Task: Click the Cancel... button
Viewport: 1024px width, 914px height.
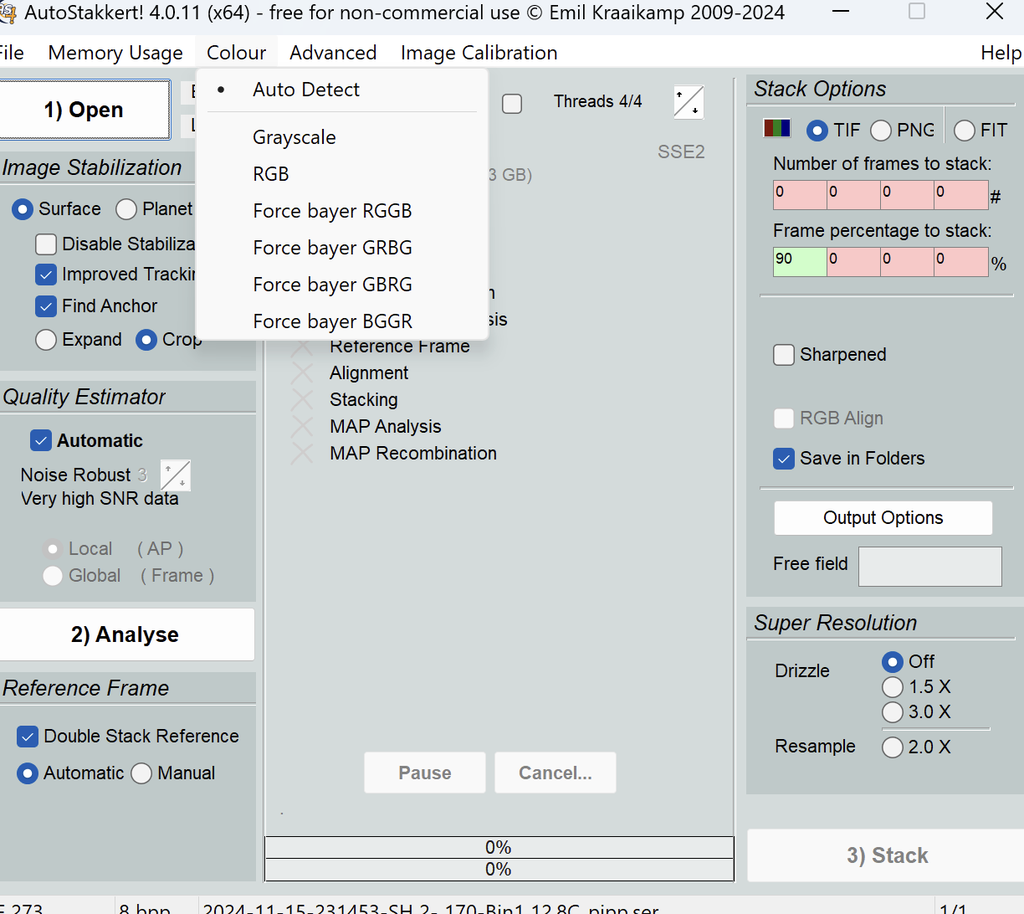Action: coord(555,772)
